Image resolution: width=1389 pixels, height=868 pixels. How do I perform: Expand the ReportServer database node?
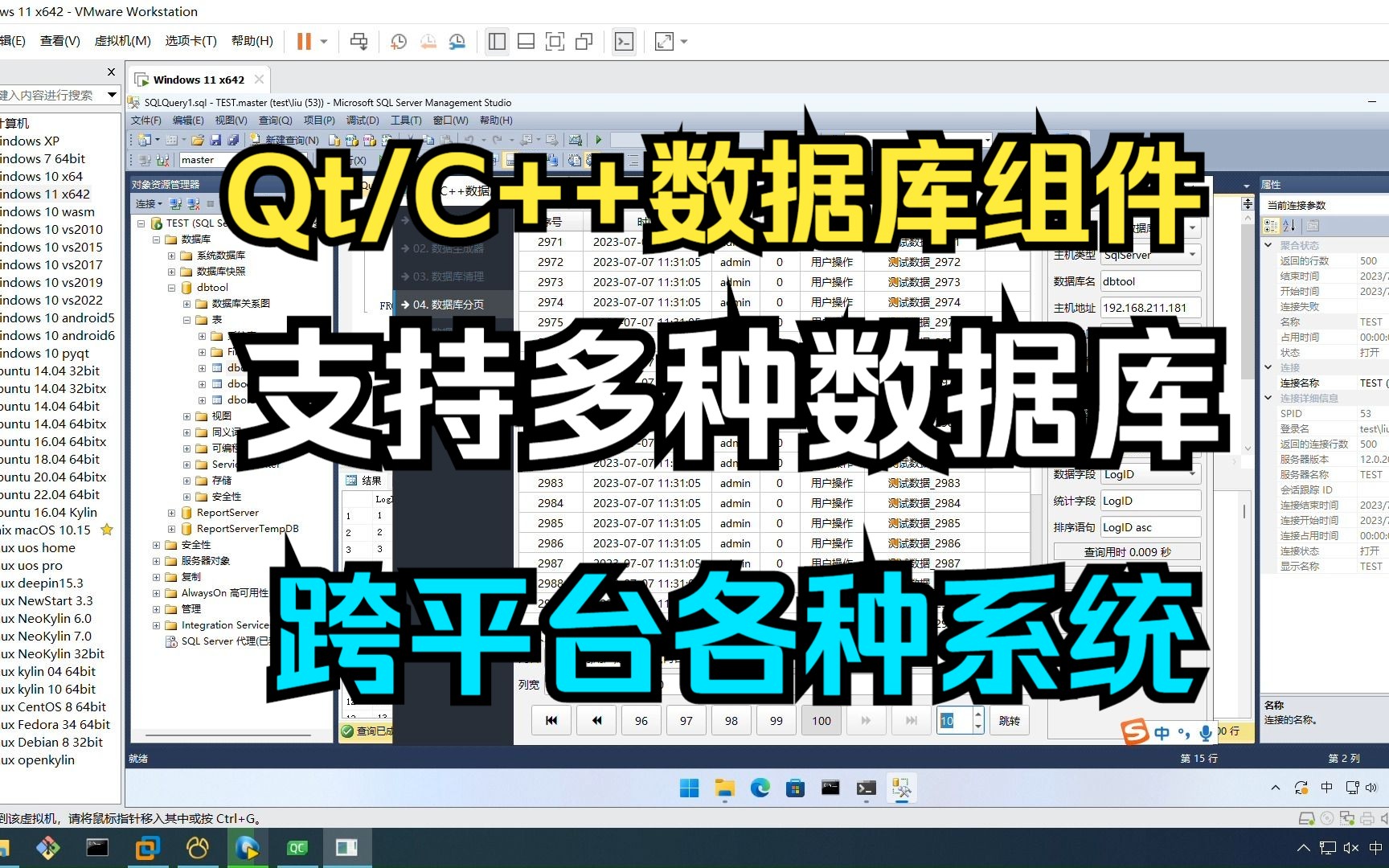coord(172,513)
